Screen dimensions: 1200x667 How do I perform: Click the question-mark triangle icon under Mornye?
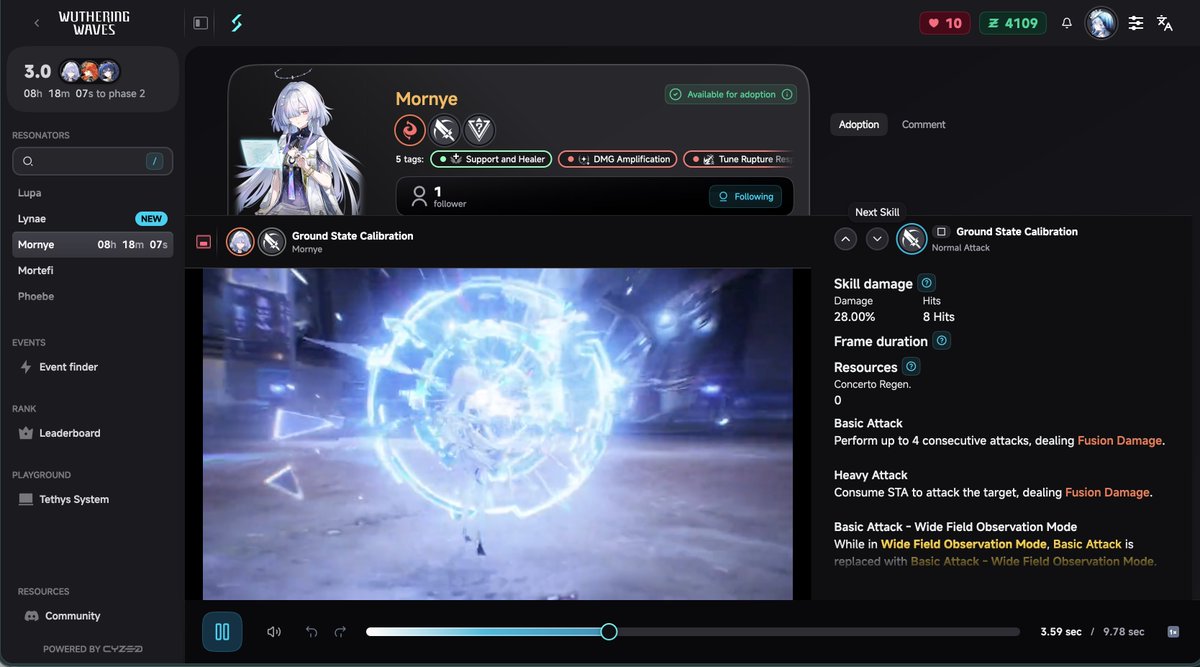click(x=479, y=130)
